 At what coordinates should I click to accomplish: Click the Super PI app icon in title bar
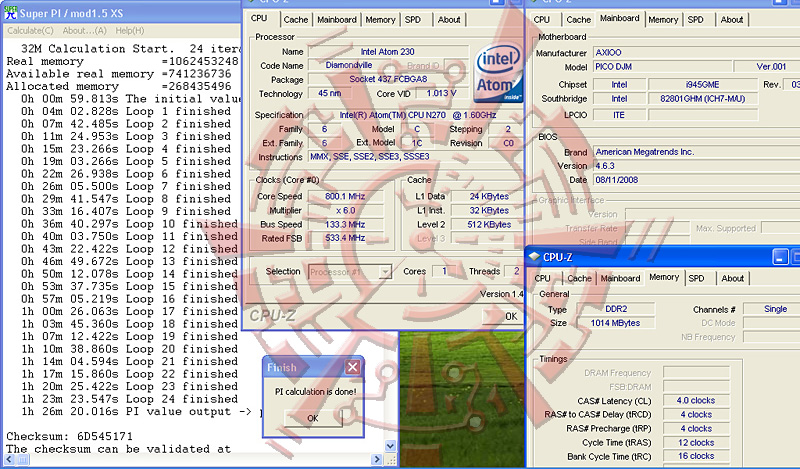coord(11,13)
